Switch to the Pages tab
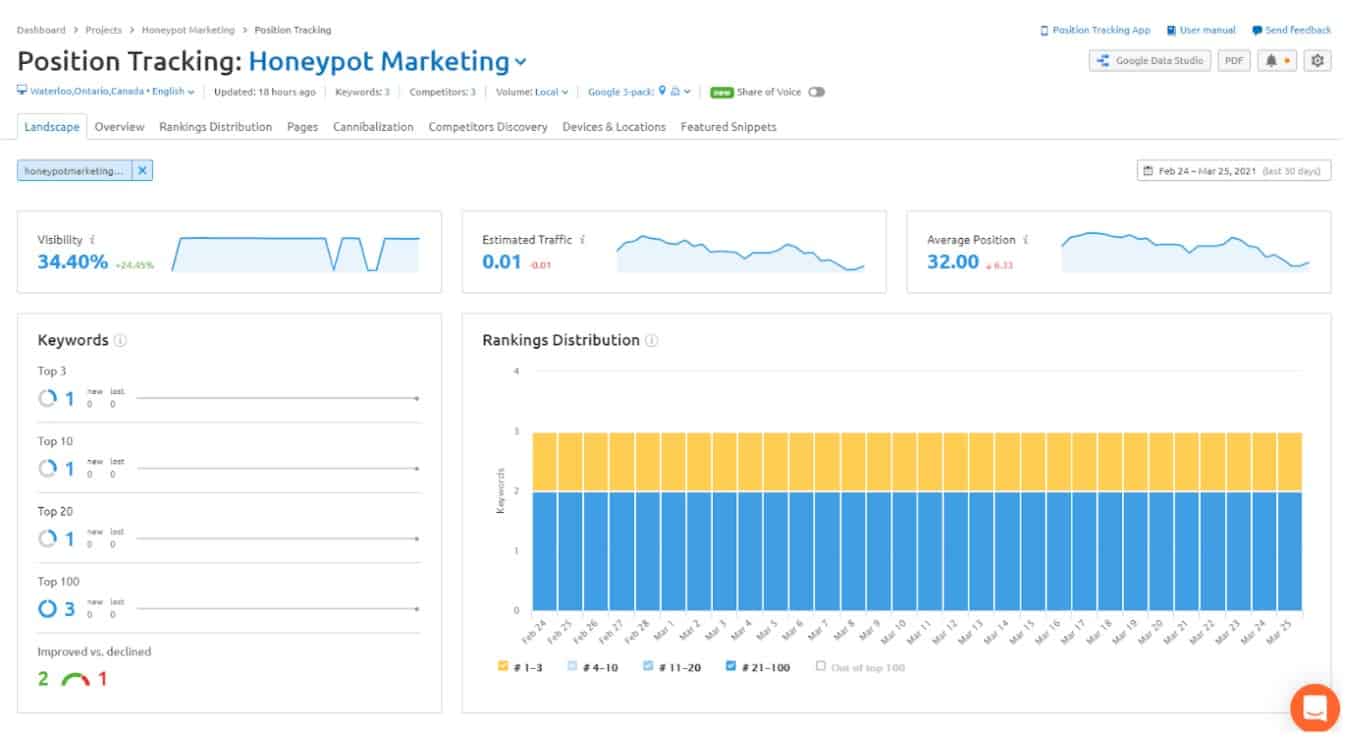The width and height of the screenshot is (1347, 738). [x=302, y=127]
